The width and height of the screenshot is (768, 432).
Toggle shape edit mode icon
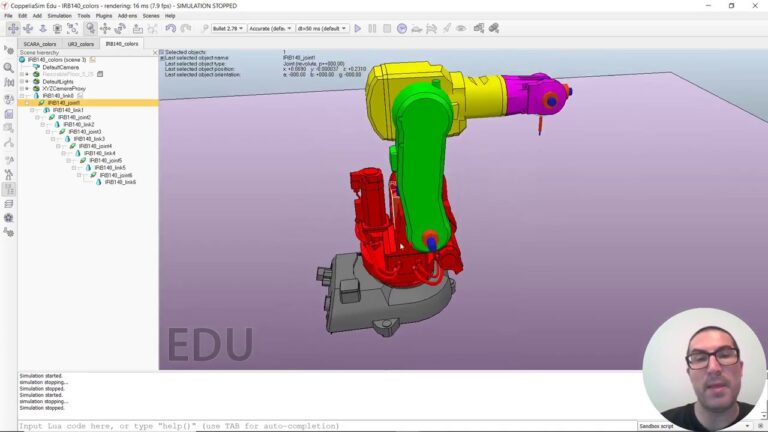(9, 128)
